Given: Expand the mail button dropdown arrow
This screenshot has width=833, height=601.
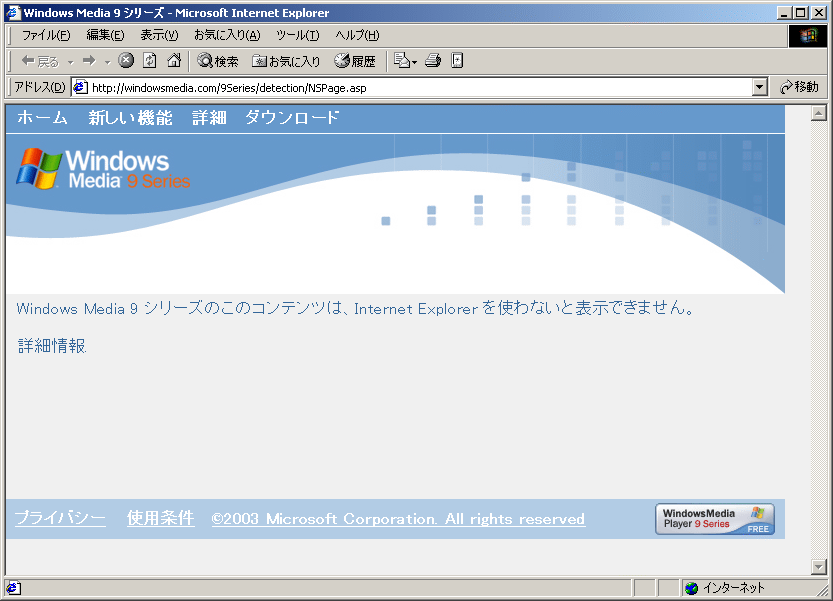Looking at the screenshot, I should click(414, 62).
